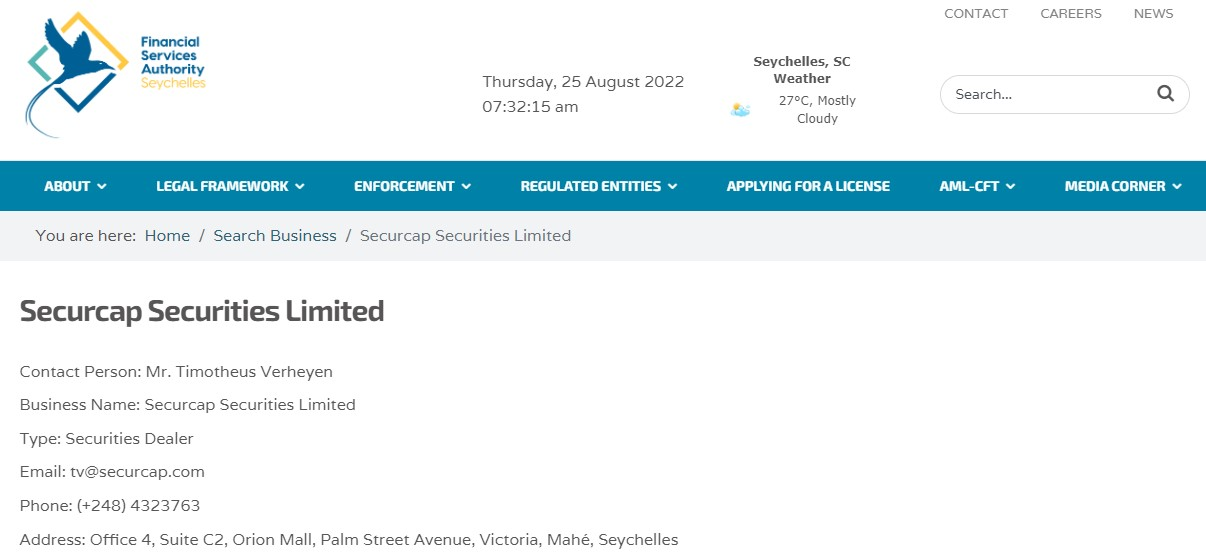The image size is (1206, 557).
Task: Open the Contact page link
Action: click(x=976, y=13)
